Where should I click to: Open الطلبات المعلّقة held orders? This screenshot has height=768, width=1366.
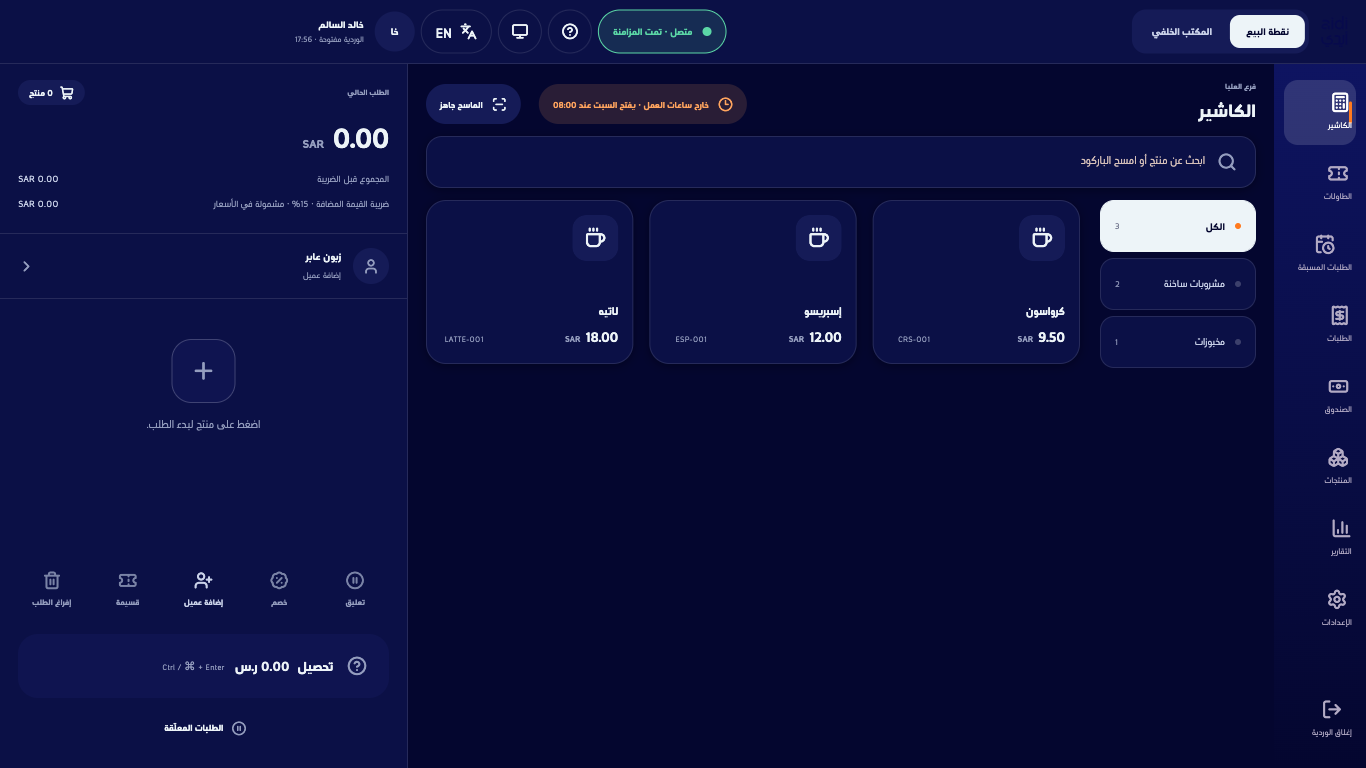204,728
